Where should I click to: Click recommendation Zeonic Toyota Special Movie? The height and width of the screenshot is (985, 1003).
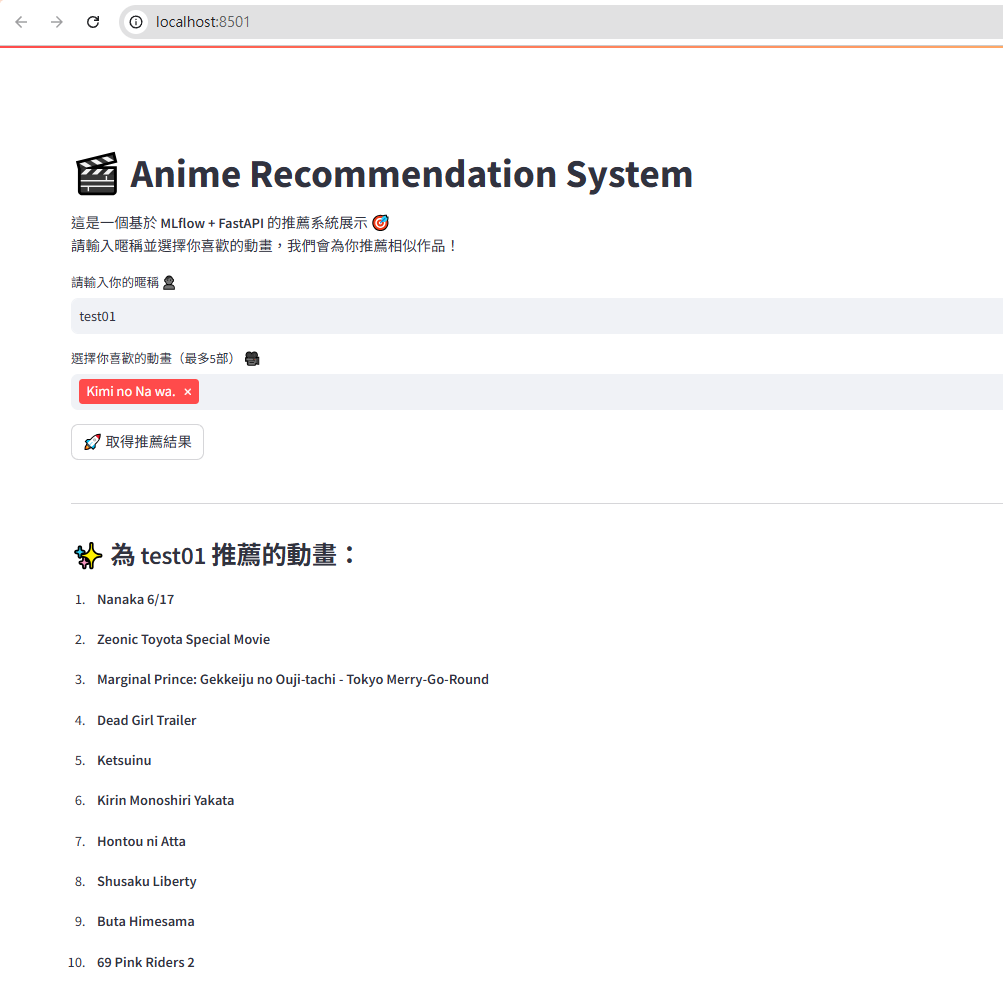click(184, 640)
